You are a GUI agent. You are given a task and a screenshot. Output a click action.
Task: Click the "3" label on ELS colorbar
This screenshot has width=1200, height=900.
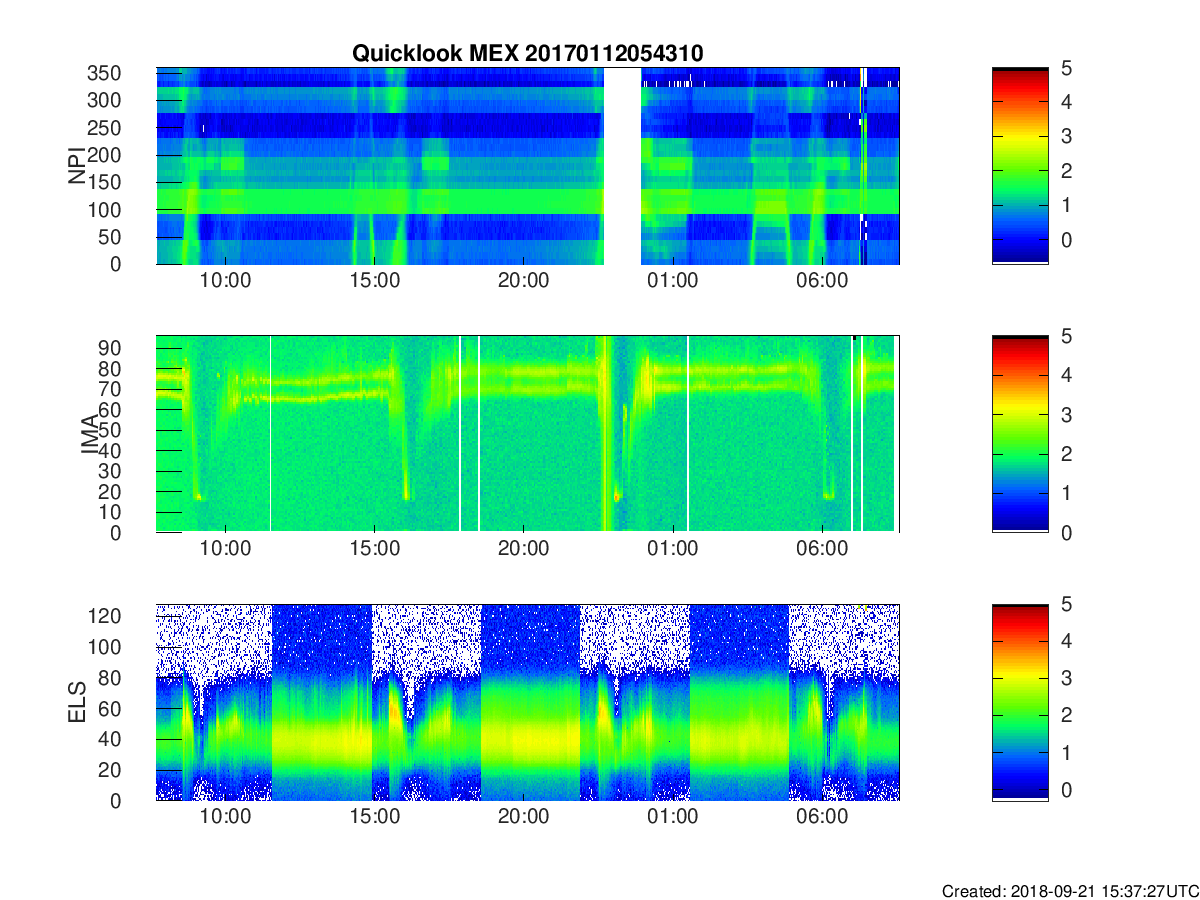[1065, 678]
